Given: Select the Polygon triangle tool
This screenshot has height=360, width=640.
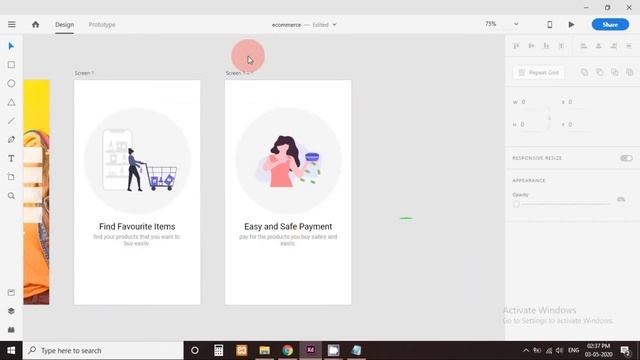Looking at the screenshot, I should 11,102.
